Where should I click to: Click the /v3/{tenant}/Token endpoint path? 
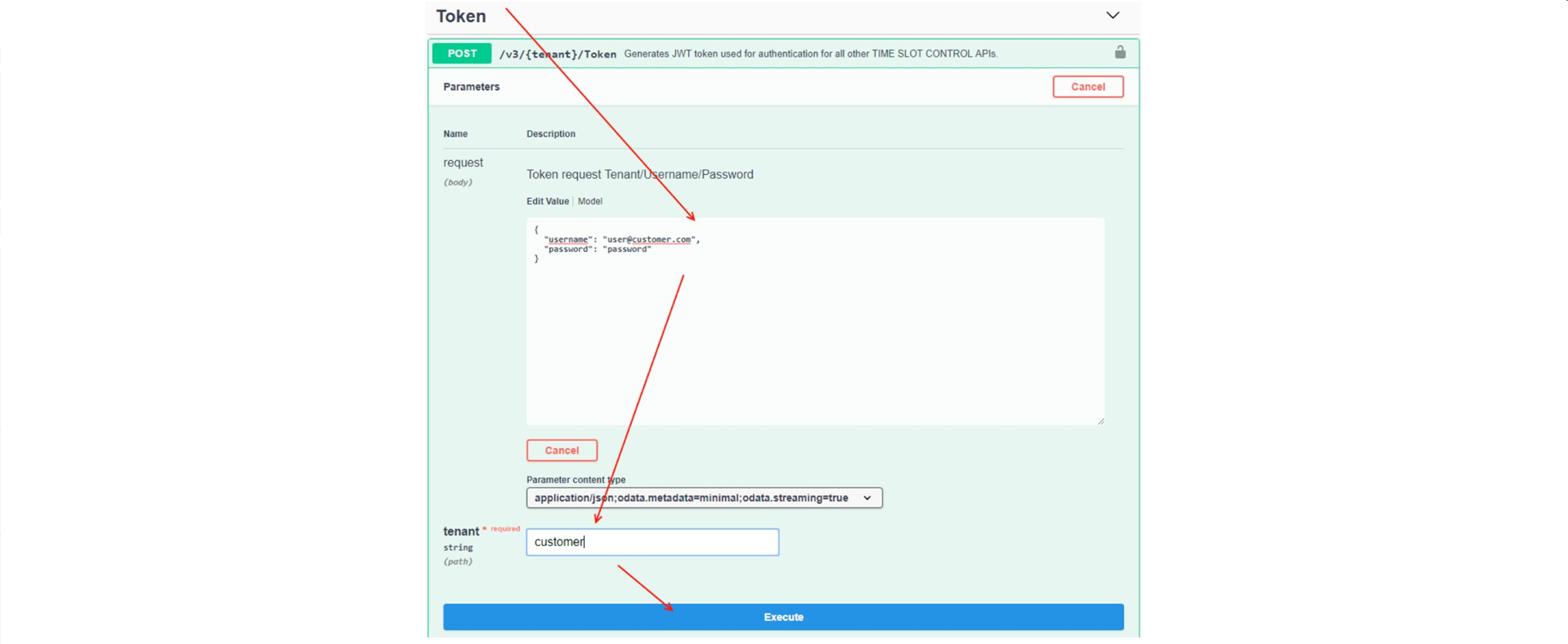558,54
